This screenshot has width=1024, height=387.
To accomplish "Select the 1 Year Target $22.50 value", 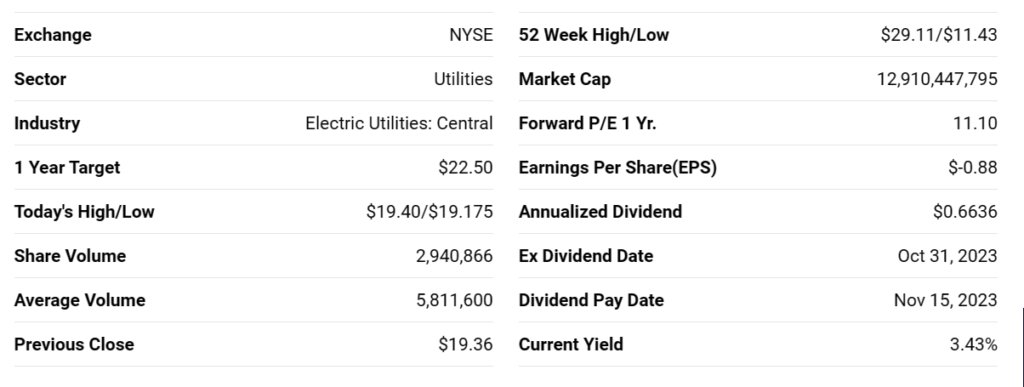I will click(466, 168).
